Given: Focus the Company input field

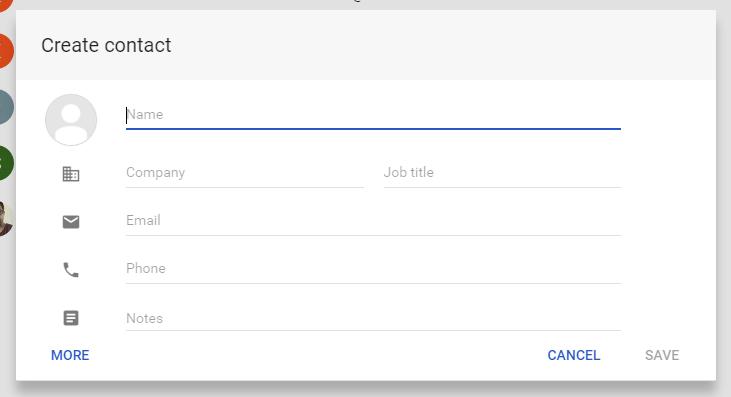Looking at the screenshot, I should click(245, 173).
